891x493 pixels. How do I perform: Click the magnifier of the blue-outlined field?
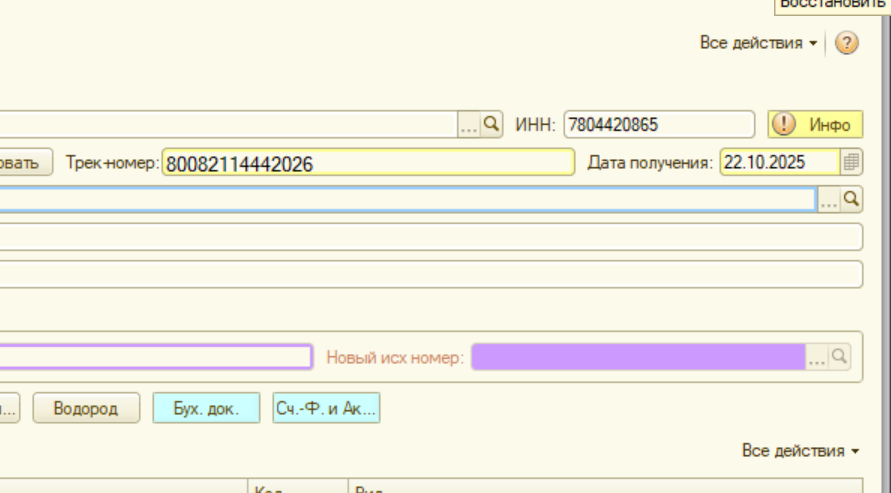click(x=851, y=199)
